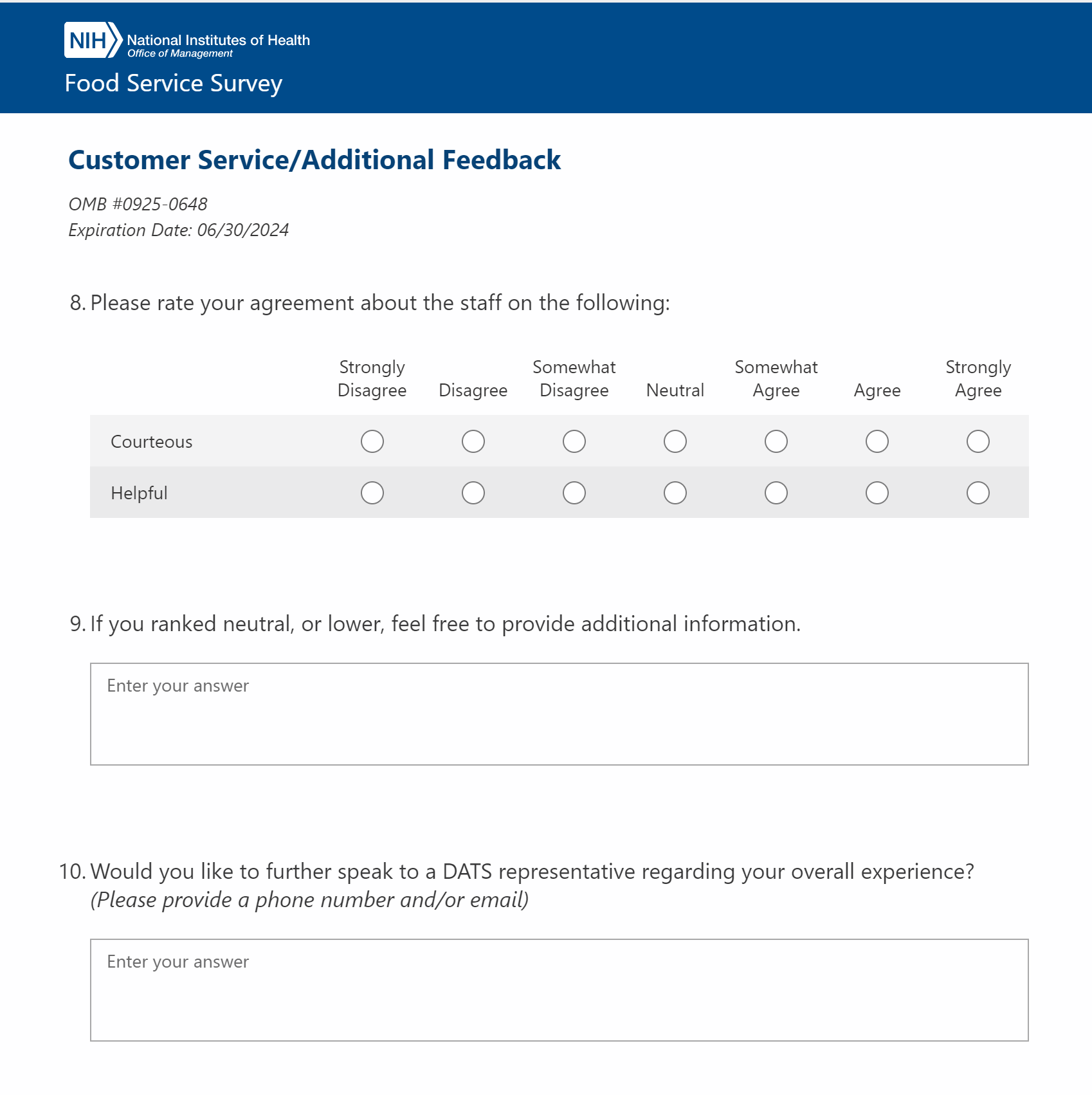
Task: Pick Somewhat Agree for Helpful
Action: (x=776, y=493)
